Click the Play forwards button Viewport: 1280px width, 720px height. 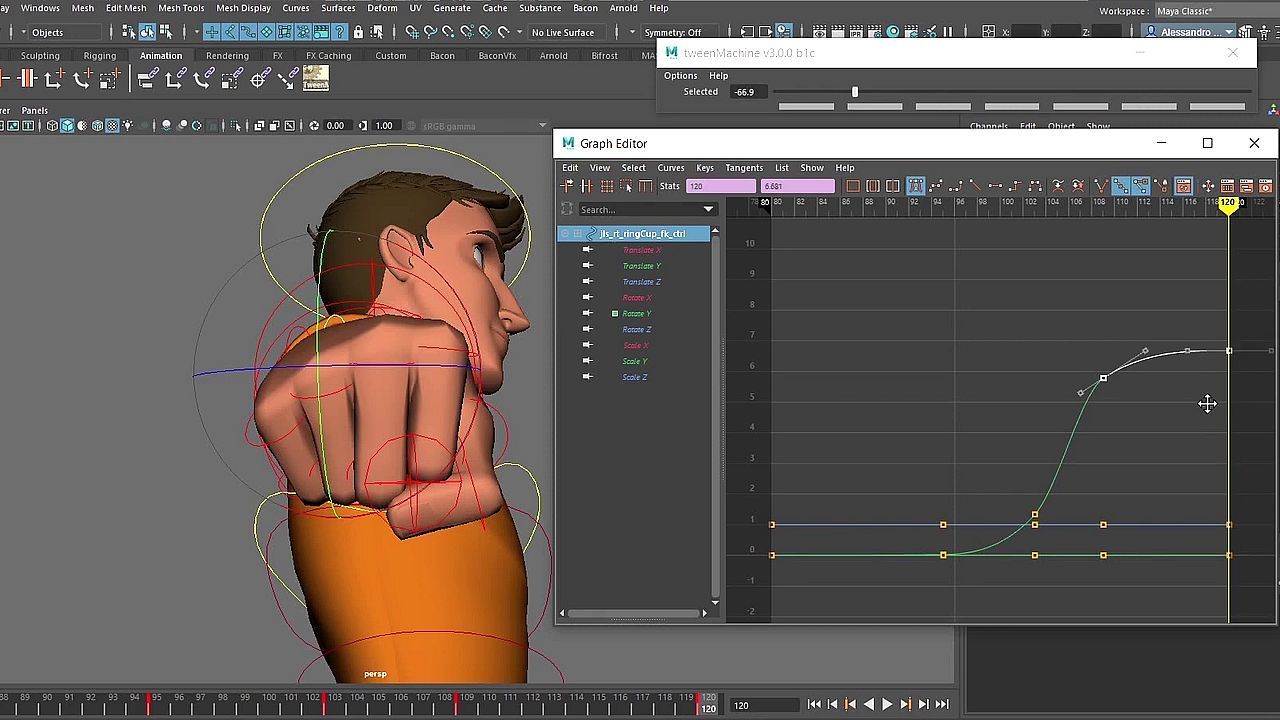tap(886, 705)
